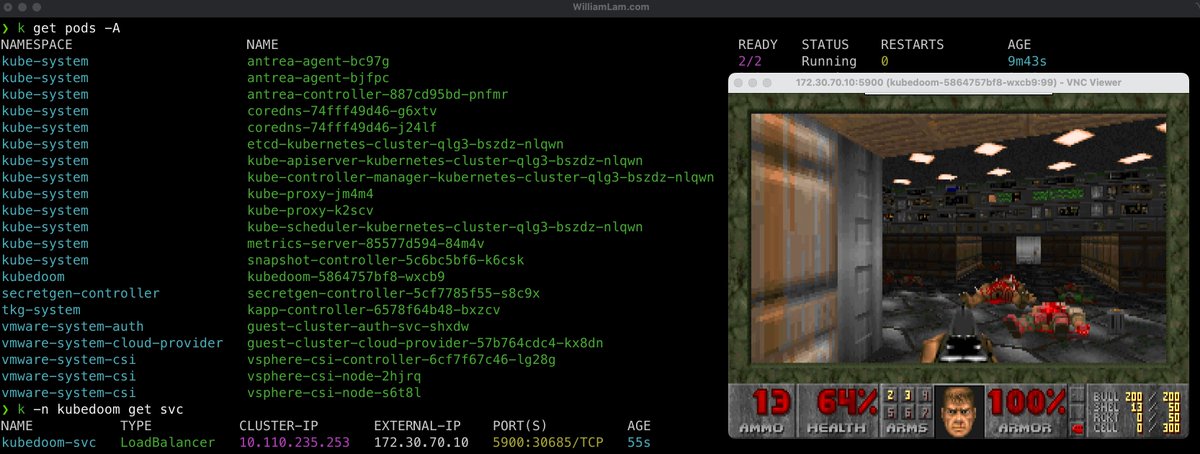1200x454 pixels.
Task: Click pod vsphere-csi-node-s6t8l
Action: [x=333, y=392]
